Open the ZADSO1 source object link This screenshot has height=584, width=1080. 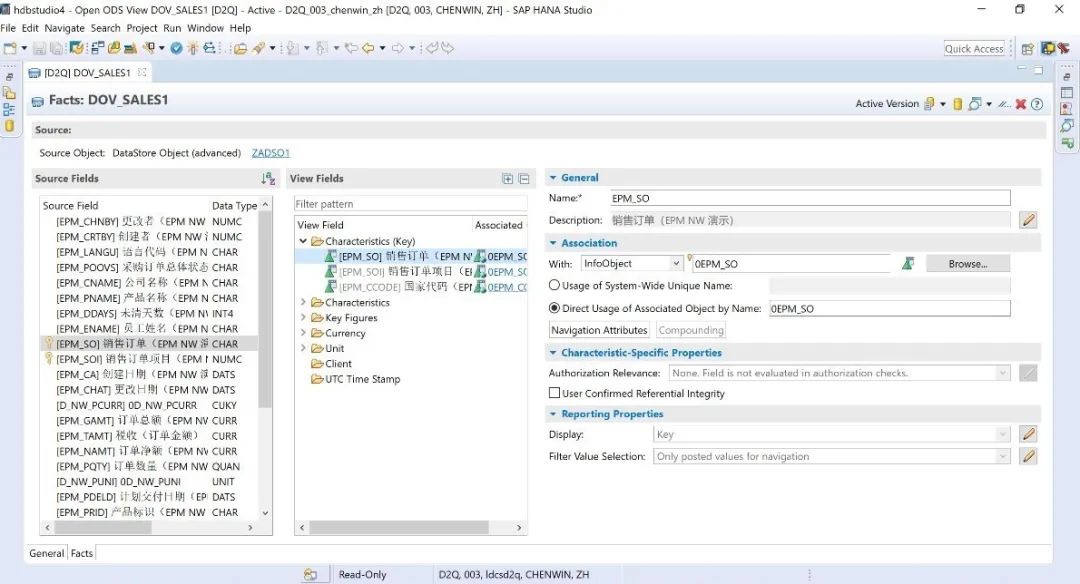[x=271, y=153]
